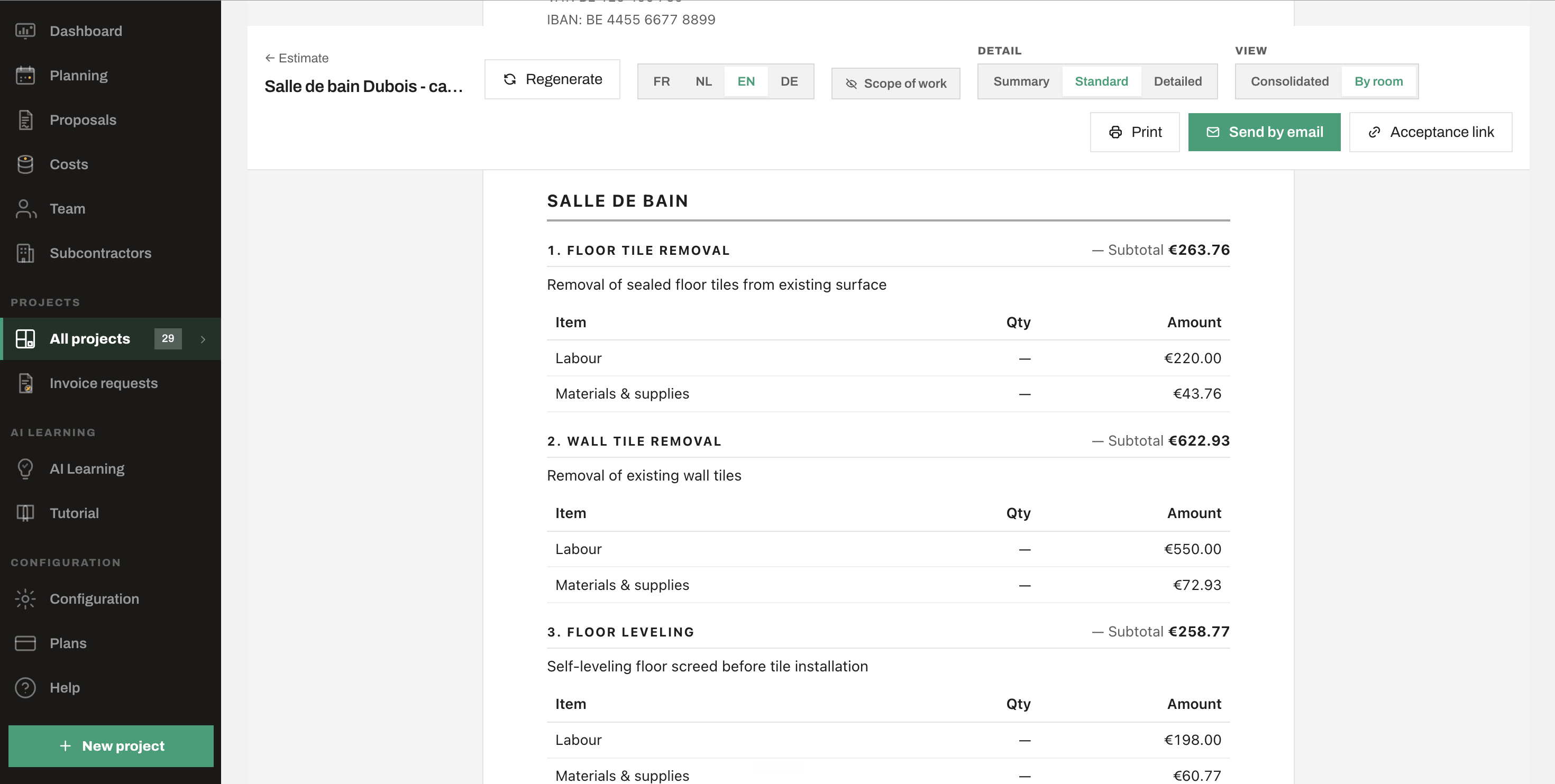Select EN language option
Image resolution: width=1555 pixels, height=784 pixels.
tap(746, 81)
